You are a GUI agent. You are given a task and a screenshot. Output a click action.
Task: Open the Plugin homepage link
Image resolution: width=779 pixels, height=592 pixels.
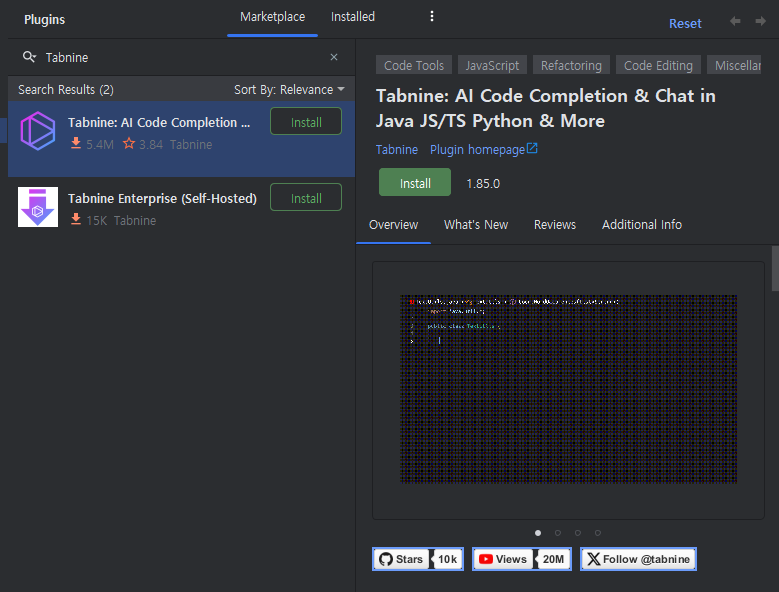coord(477,149)
